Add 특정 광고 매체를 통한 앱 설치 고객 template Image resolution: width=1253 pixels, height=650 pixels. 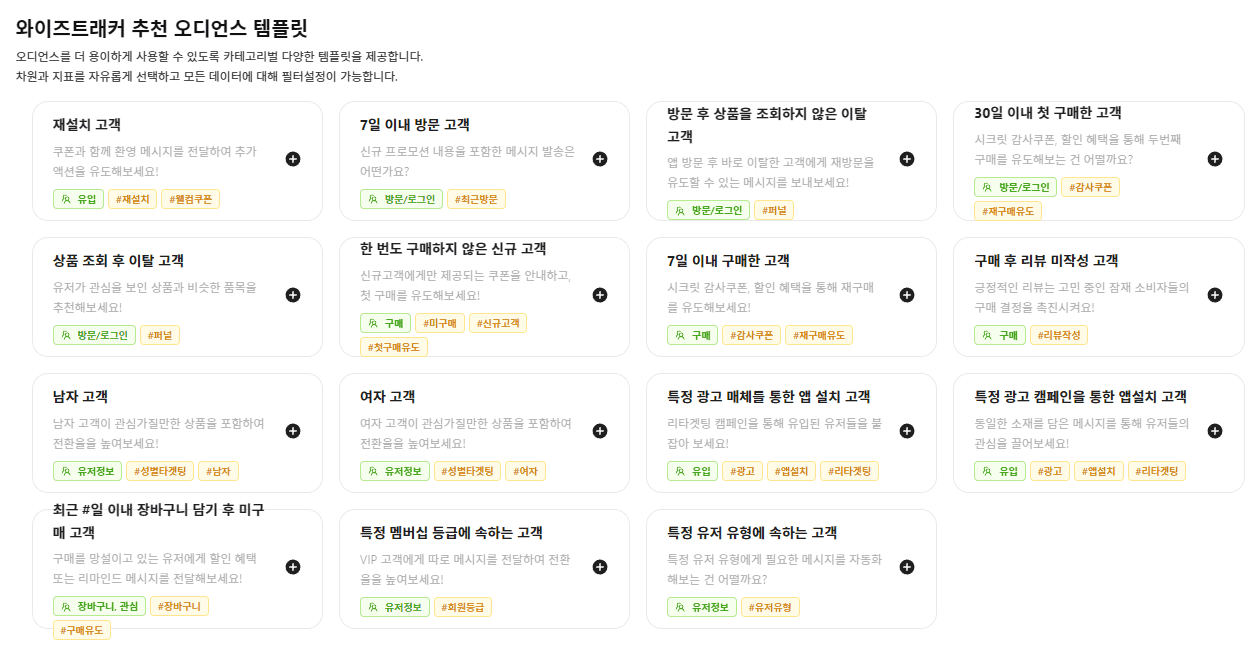[x=907, y=431]
